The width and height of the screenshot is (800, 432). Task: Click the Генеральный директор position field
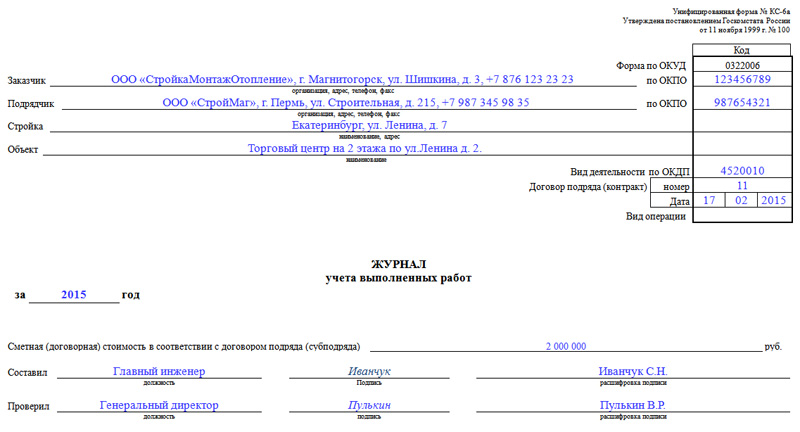[x=159, y=405]
